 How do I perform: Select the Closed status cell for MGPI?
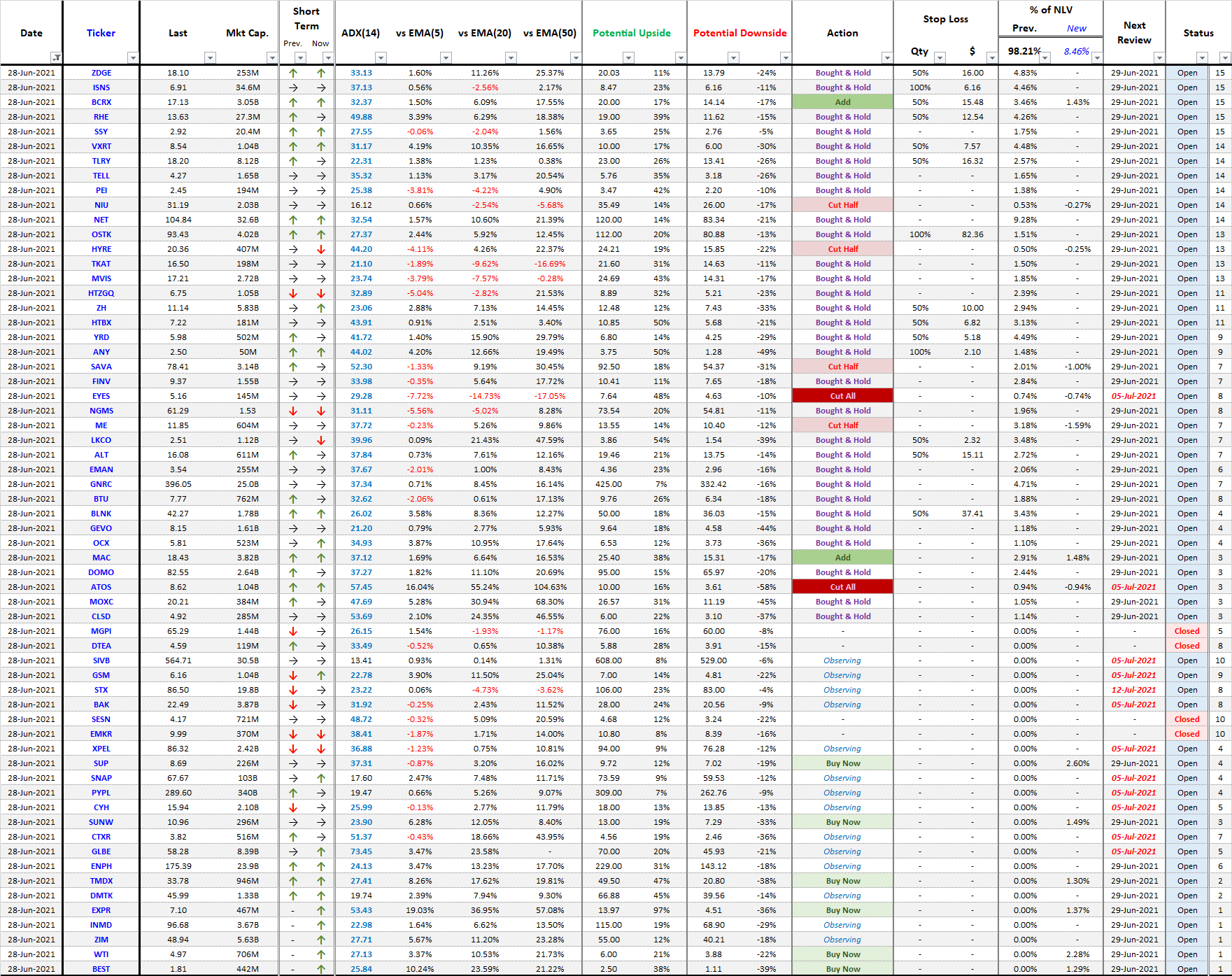click(x=1187, y=631)
